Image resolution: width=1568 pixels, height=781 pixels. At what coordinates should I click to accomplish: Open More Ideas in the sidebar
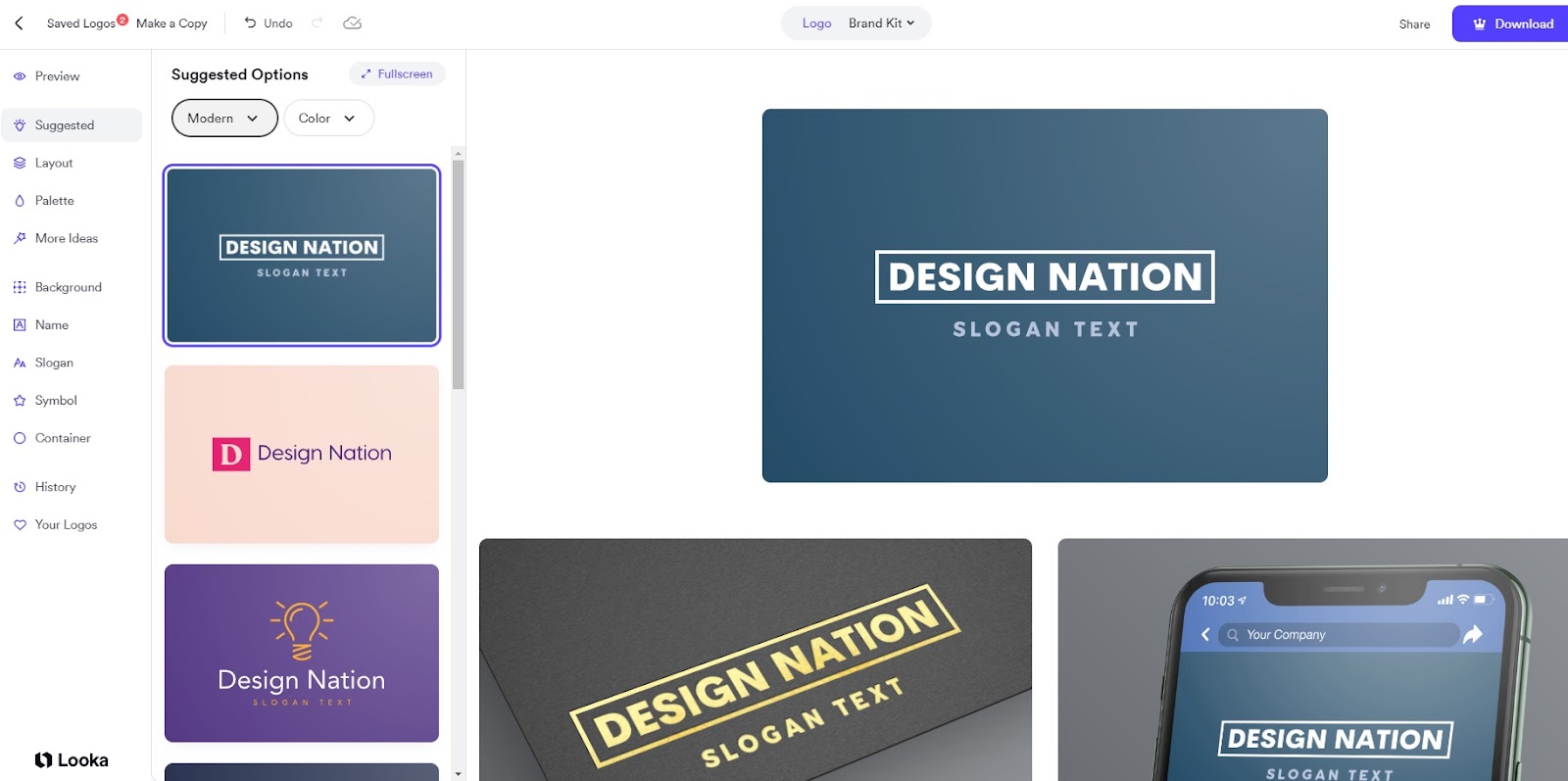[73, 238]
